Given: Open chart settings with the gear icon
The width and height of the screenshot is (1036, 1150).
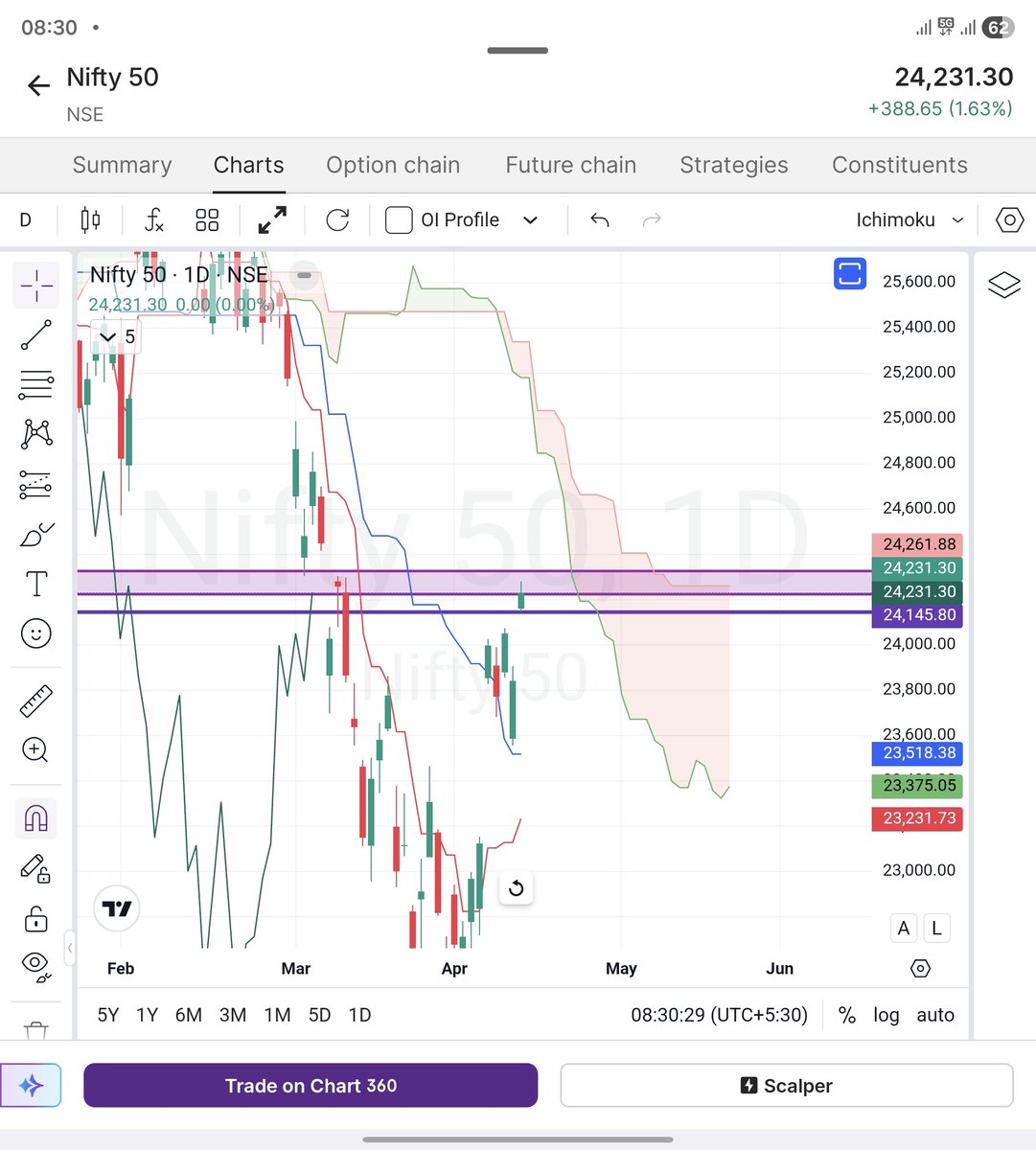Looking at the screenshot, I should click(x=1009, y=219).
